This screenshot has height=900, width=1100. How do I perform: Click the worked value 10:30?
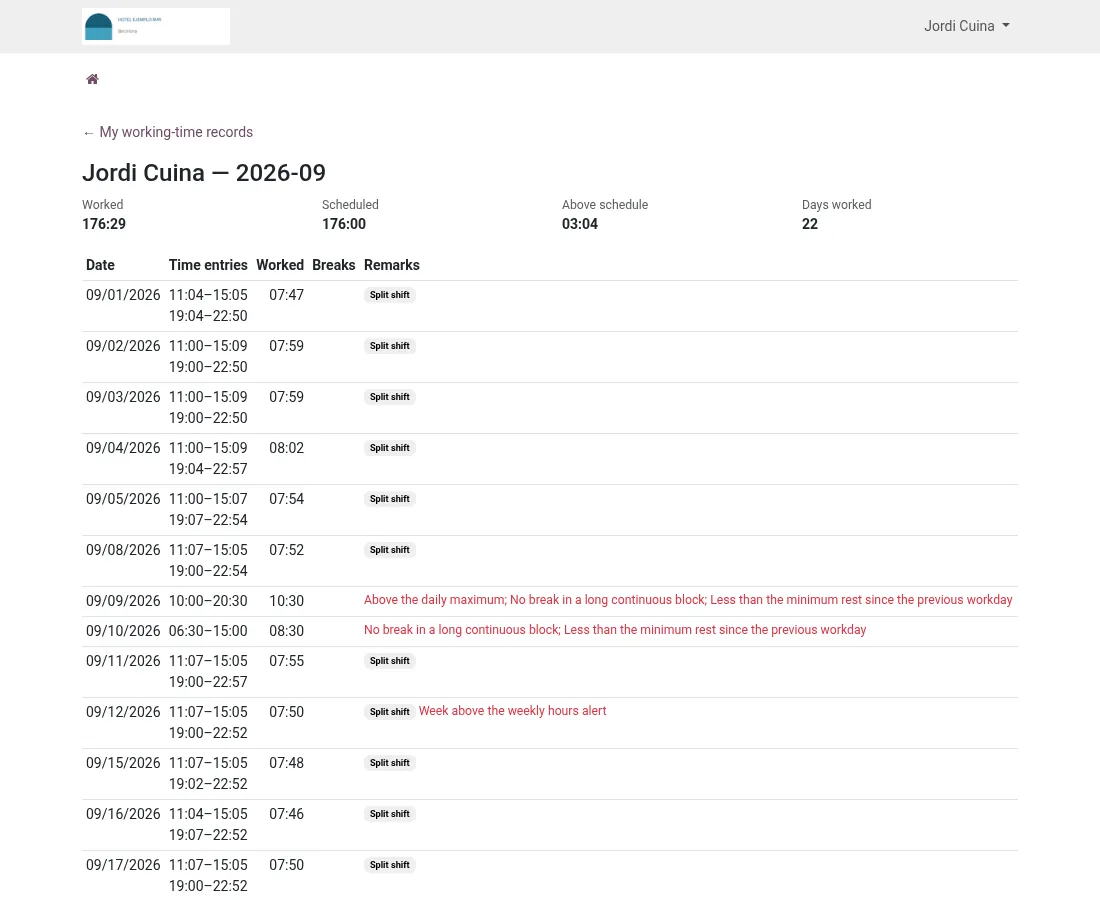point(287,601)
